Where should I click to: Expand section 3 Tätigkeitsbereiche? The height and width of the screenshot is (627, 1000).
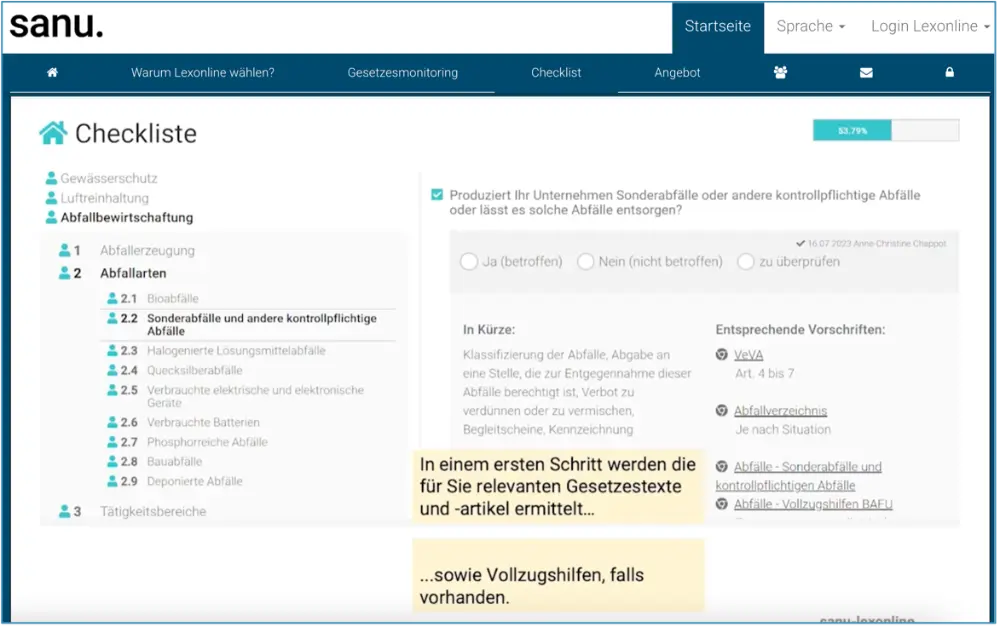[x=153, y=511]
